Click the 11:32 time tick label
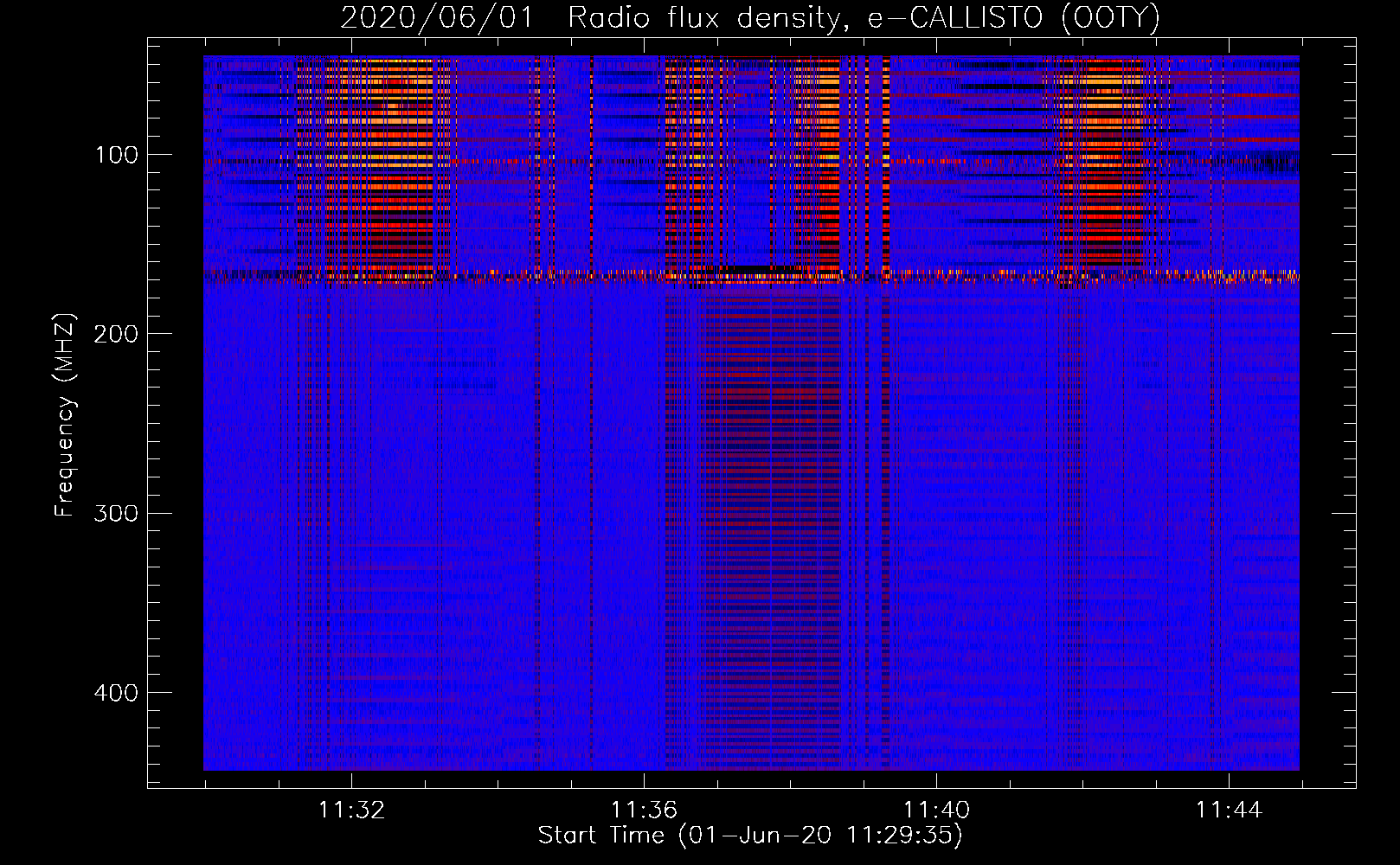Image resolution: width=1400 pixels, height=865 pixels. pyautogui.click(x=351, y=811)
